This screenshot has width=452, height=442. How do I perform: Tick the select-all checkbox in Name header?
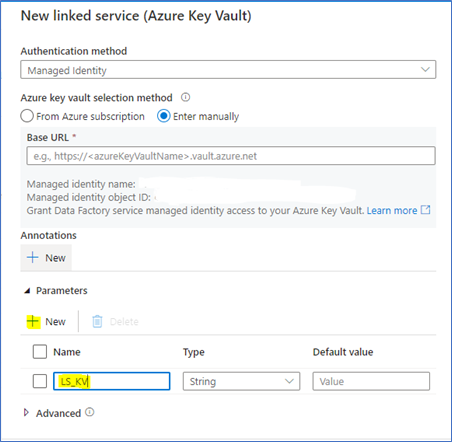pyautogui.click(x=40, y=352)
